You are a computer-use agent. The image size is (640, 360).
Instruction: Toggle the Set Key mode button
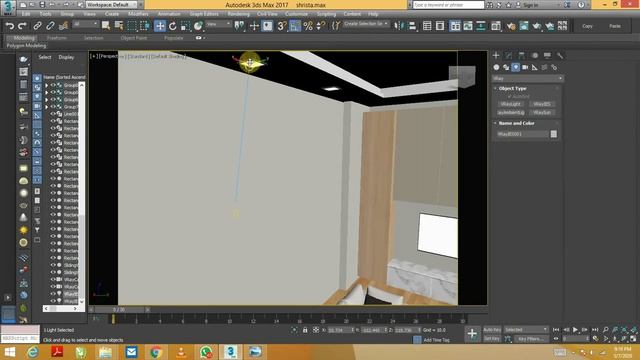point(492,339)
